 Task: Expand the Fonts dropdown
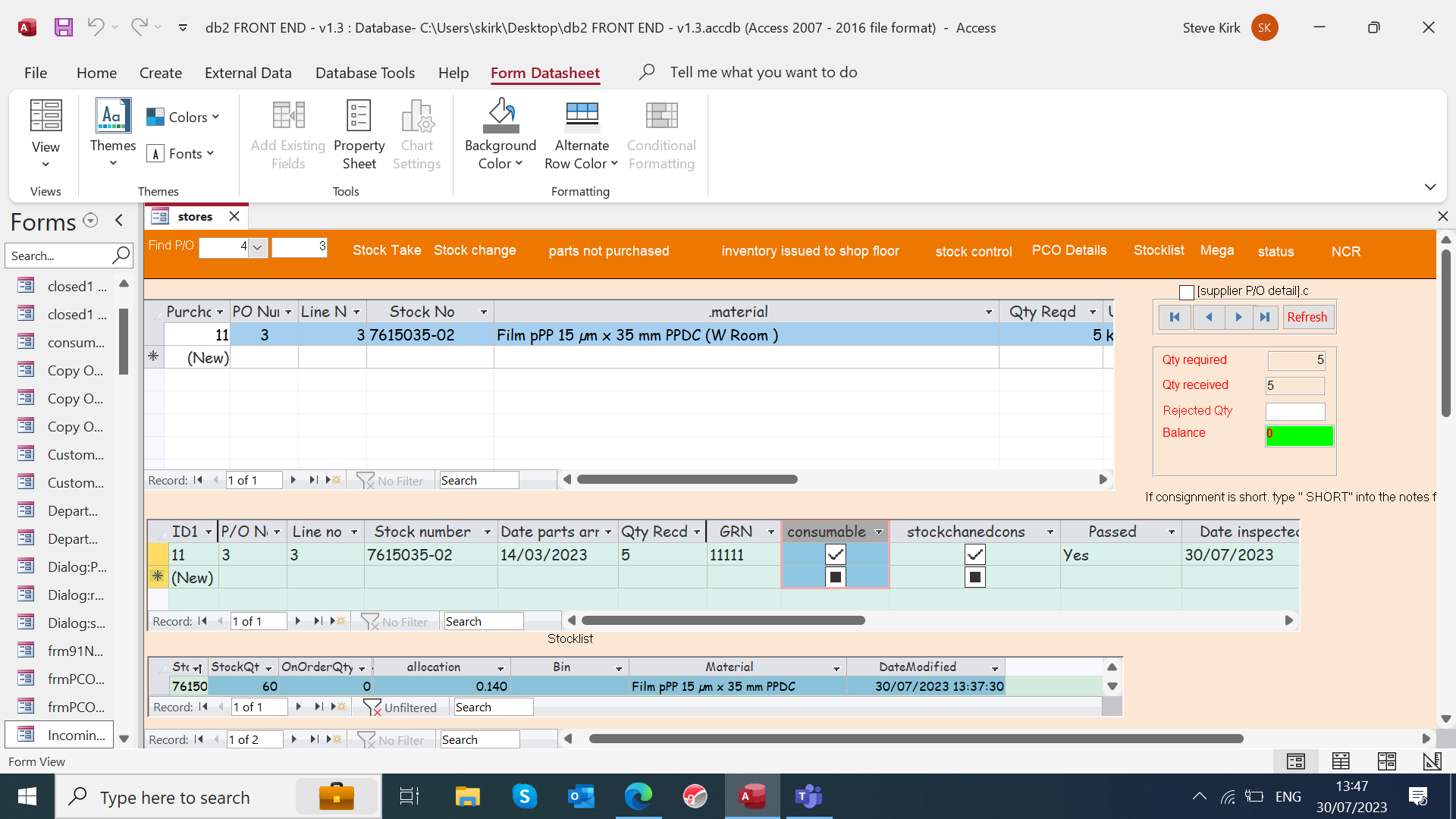[180, 153]
